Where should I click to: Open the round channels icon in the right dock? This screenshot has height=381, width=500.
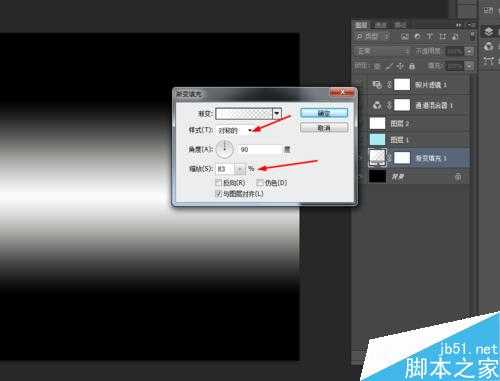point(488,46)
